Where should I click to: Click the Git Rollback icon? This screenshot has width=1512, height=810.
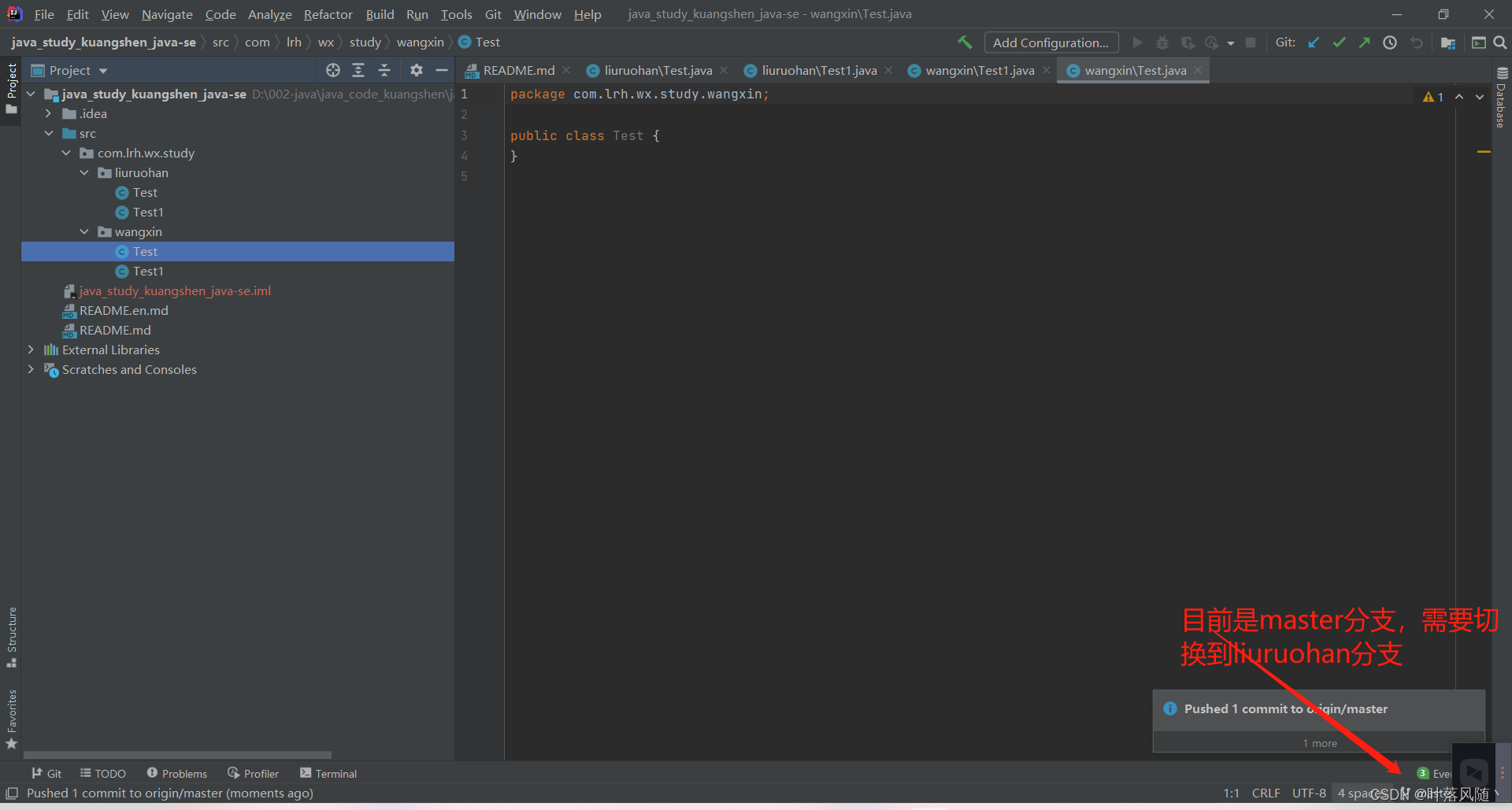1416,43
